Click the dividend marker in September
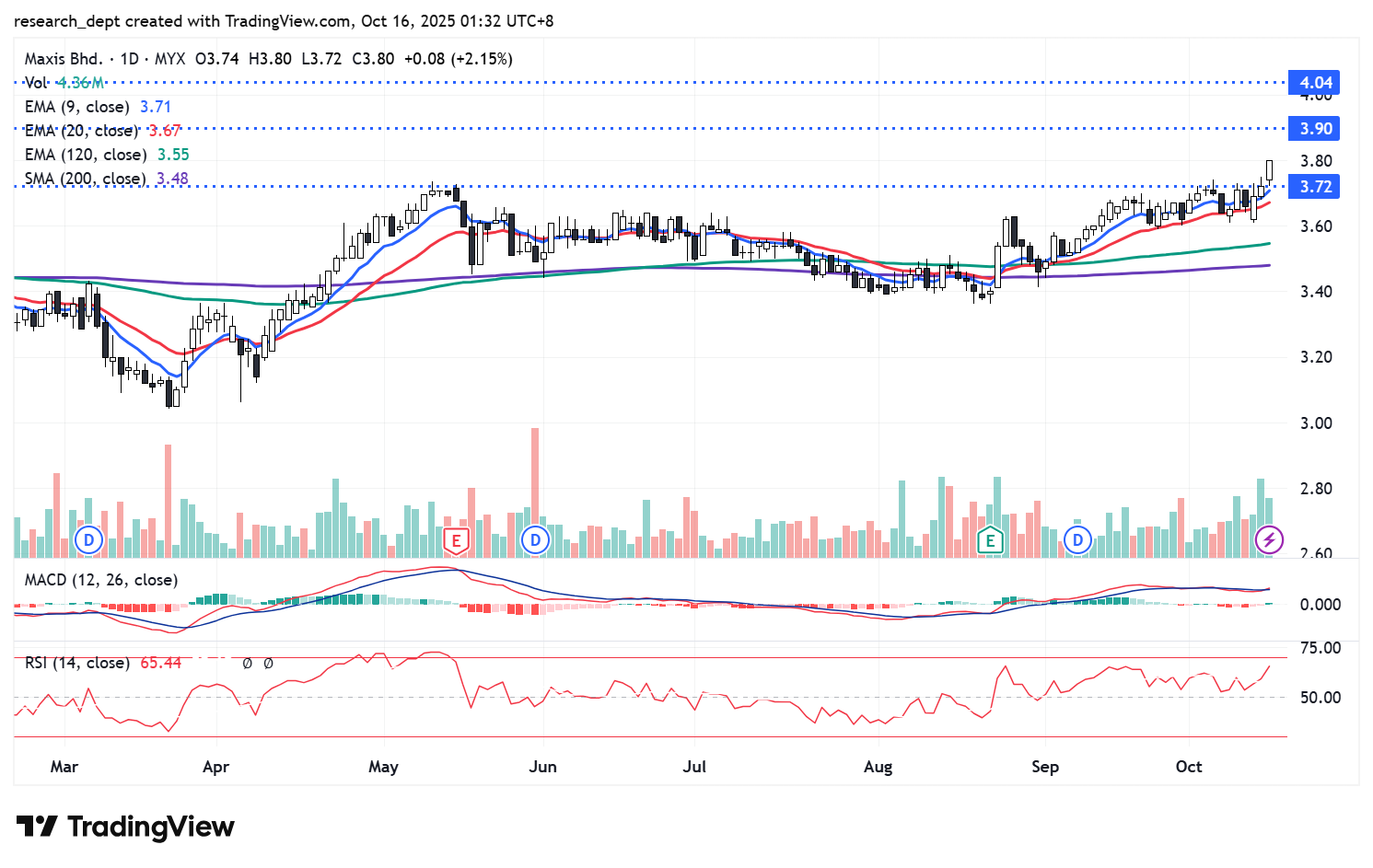 (1077, 539)
